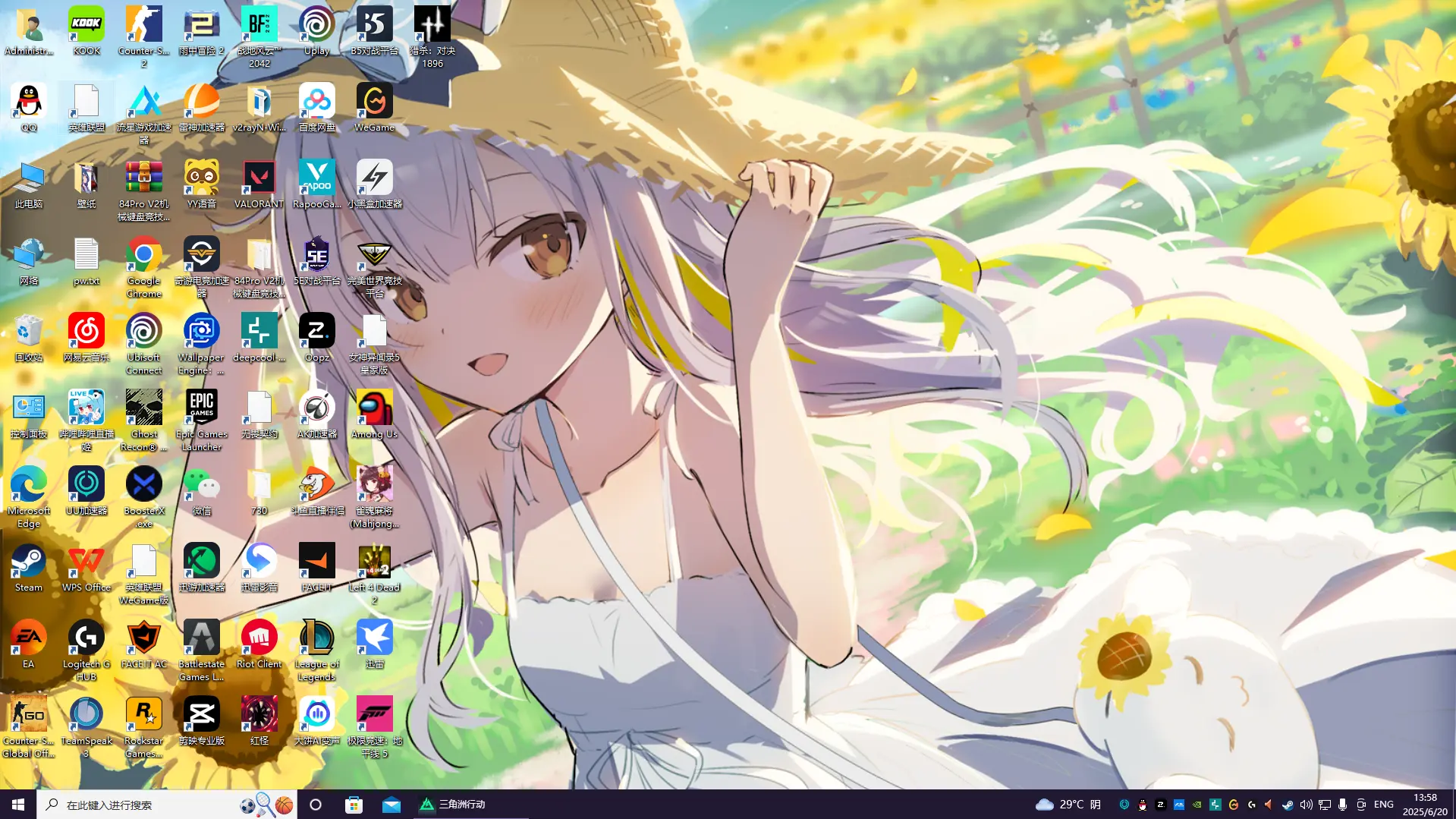1456x819 pixels.
Task: Select the Left 4 Dead 2 icon
Action: point(375,574)
